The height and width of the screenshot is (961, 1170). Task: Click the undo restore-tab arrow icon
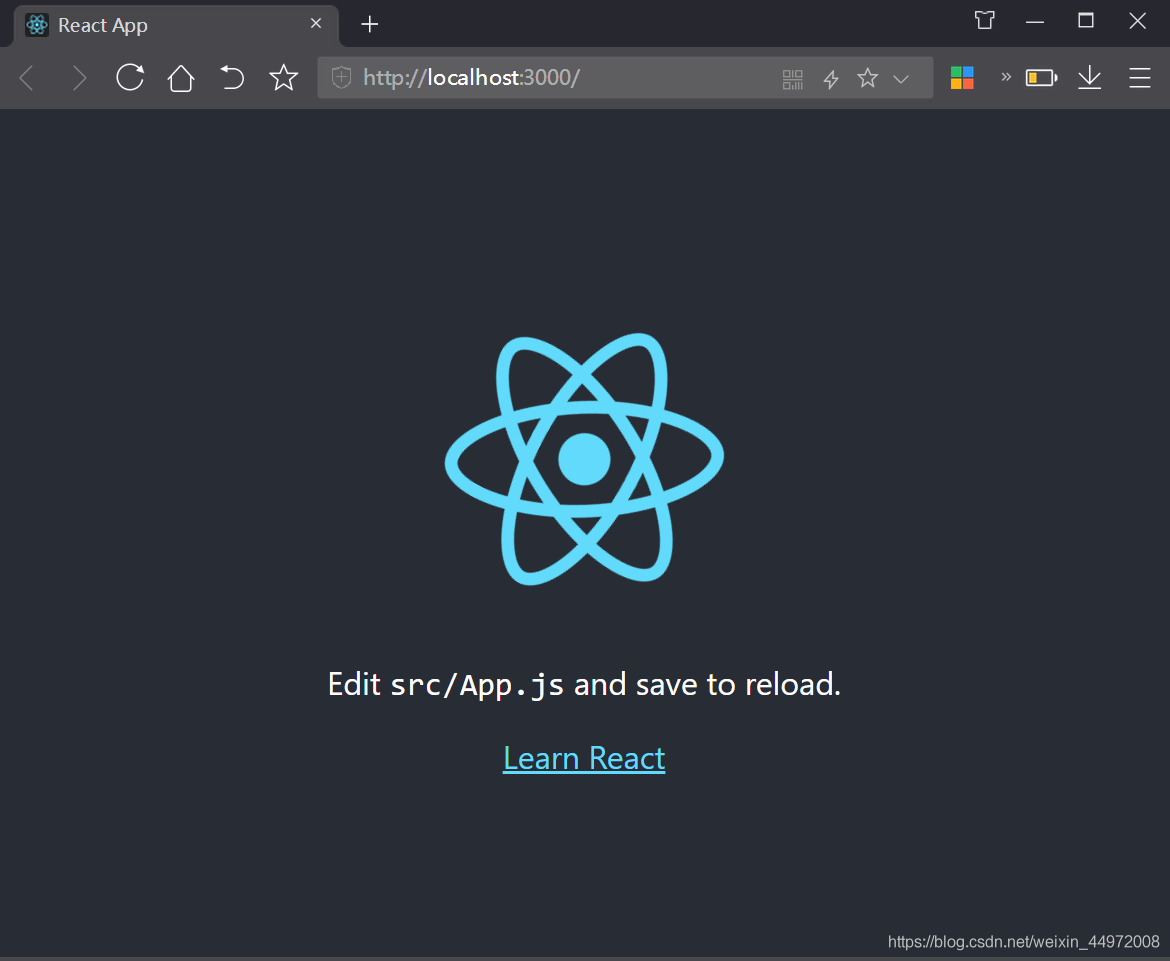click(232, 77)
